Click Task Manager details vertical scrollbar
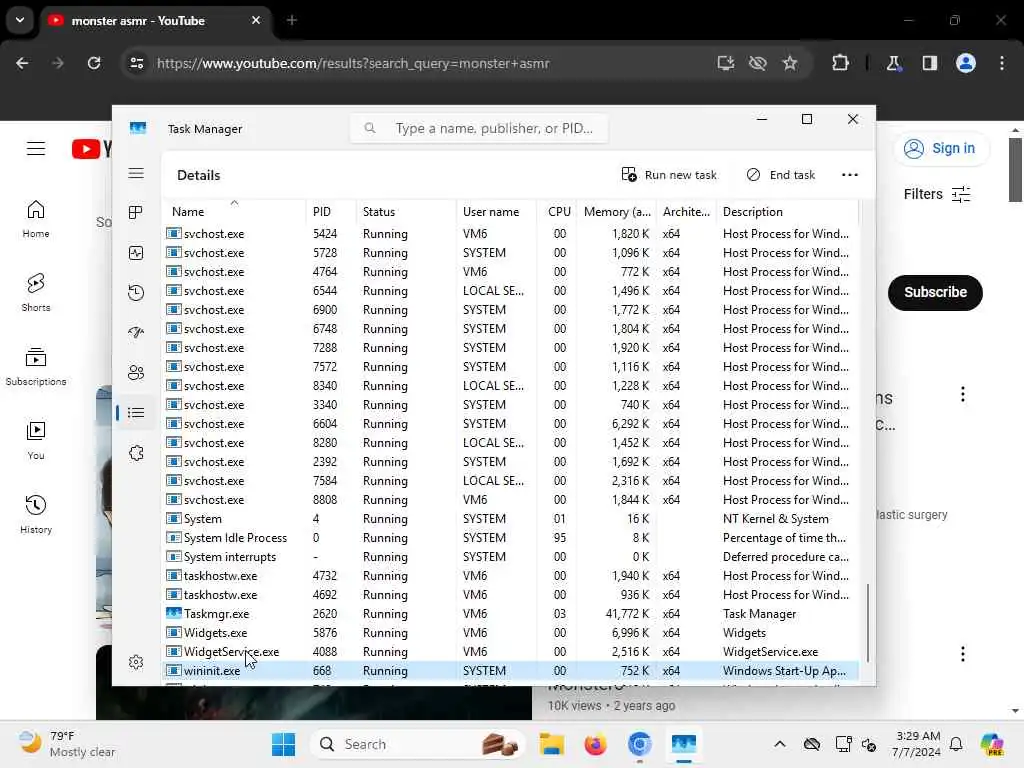The height and width of the screenshot is (768, 1024). point(867,623)
